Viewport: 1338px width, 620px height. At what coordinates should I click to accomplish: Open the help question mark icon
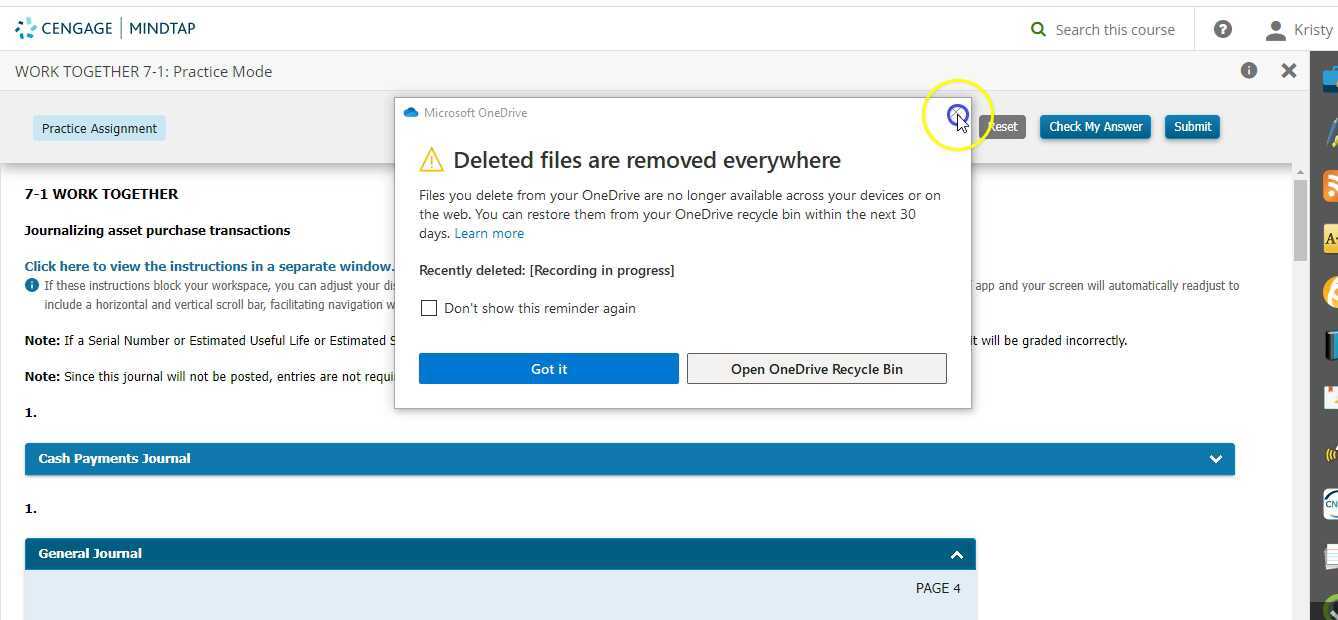point(1222,29)
